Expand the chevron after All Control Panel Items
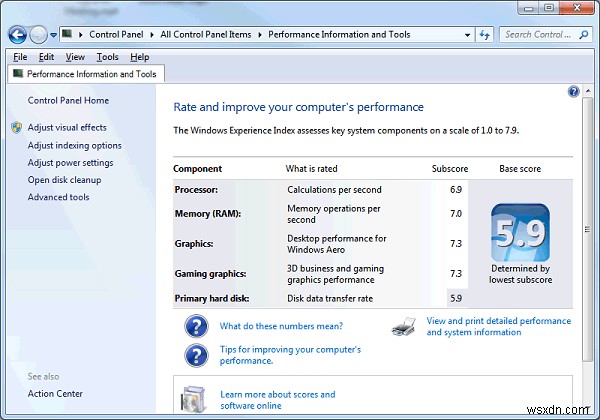 [x=260, y=35]
